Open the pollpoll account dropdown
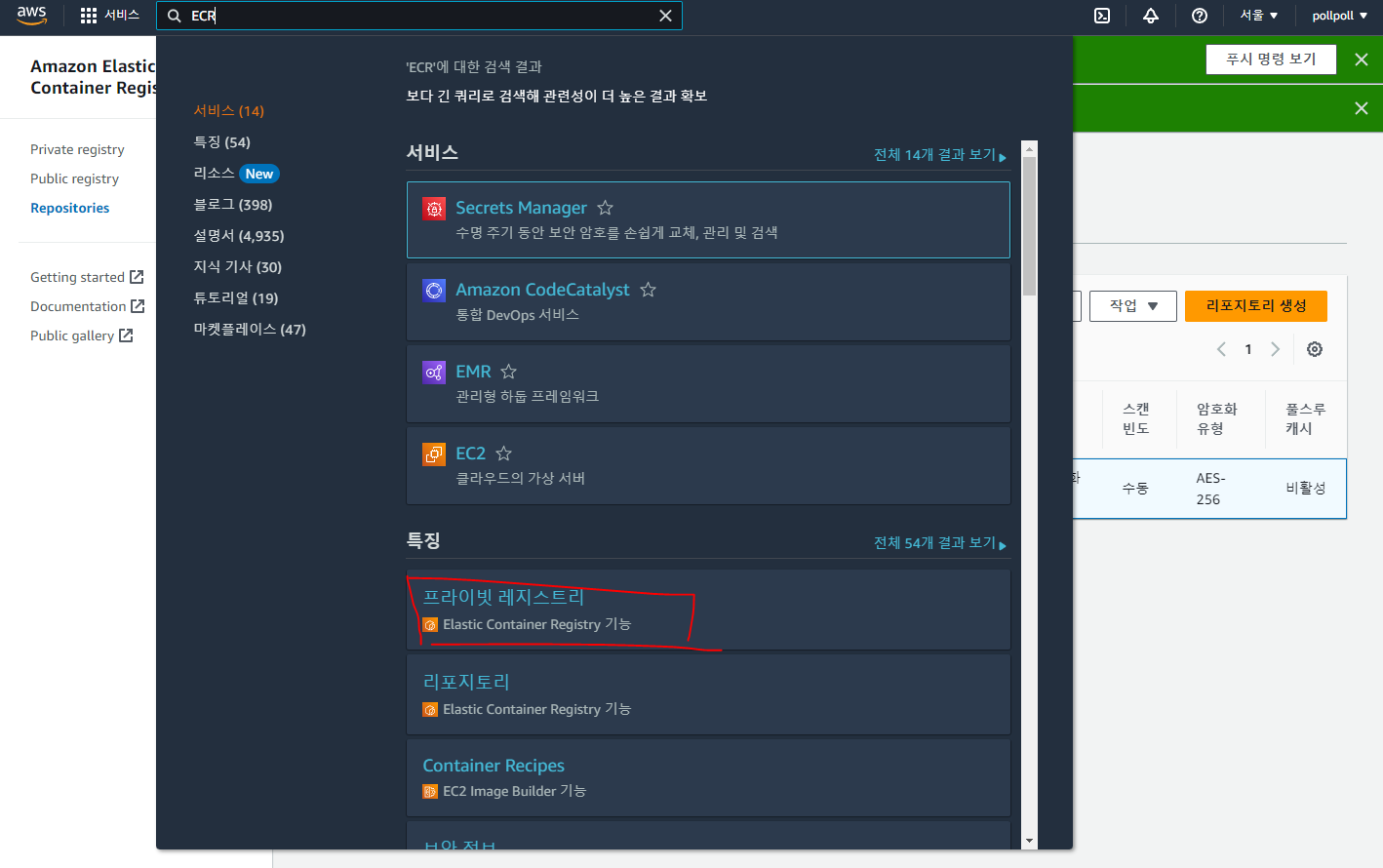Screen dimensions: 1383x868 click(x=1339, y=16)
